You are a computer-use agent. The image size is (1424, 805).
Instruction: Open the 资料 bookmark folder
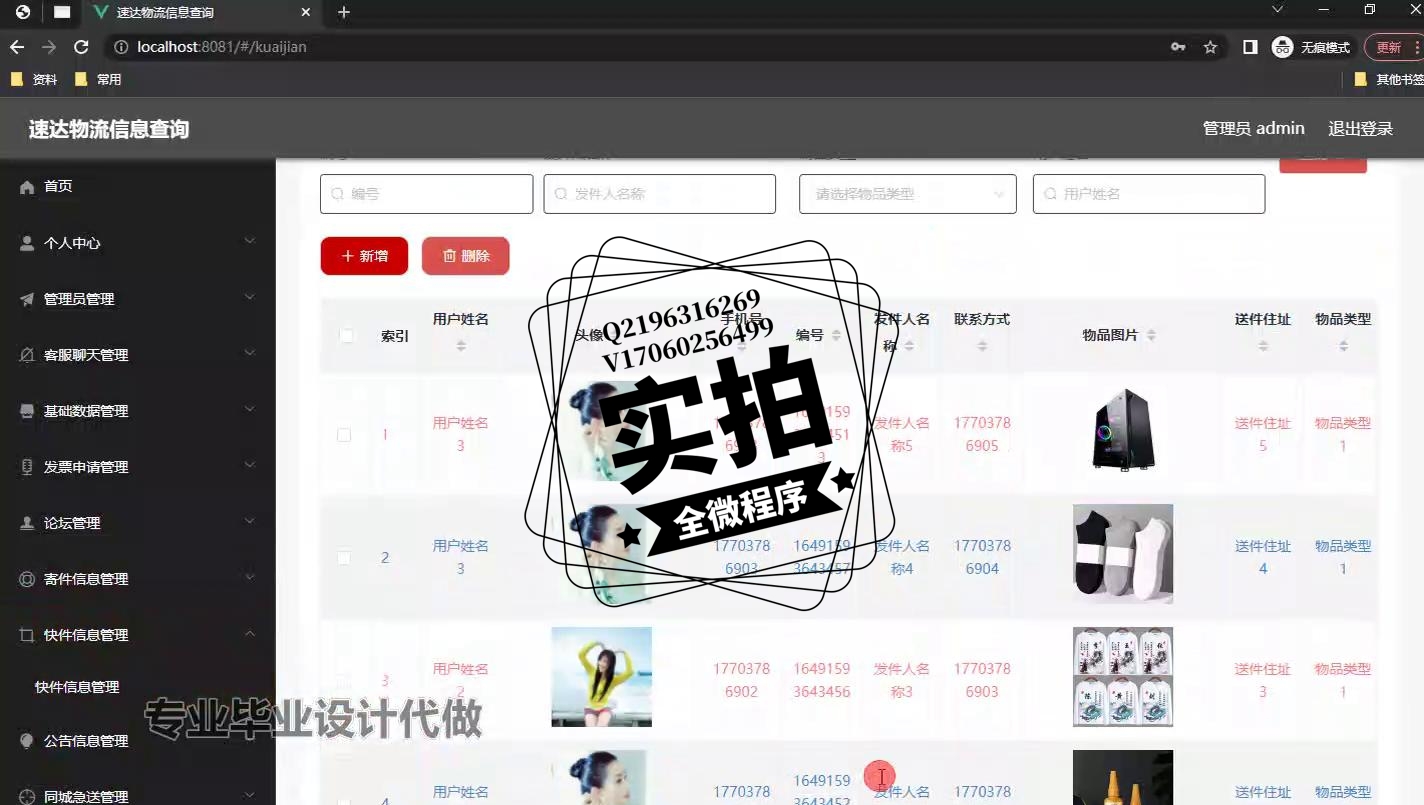(34, 79)
